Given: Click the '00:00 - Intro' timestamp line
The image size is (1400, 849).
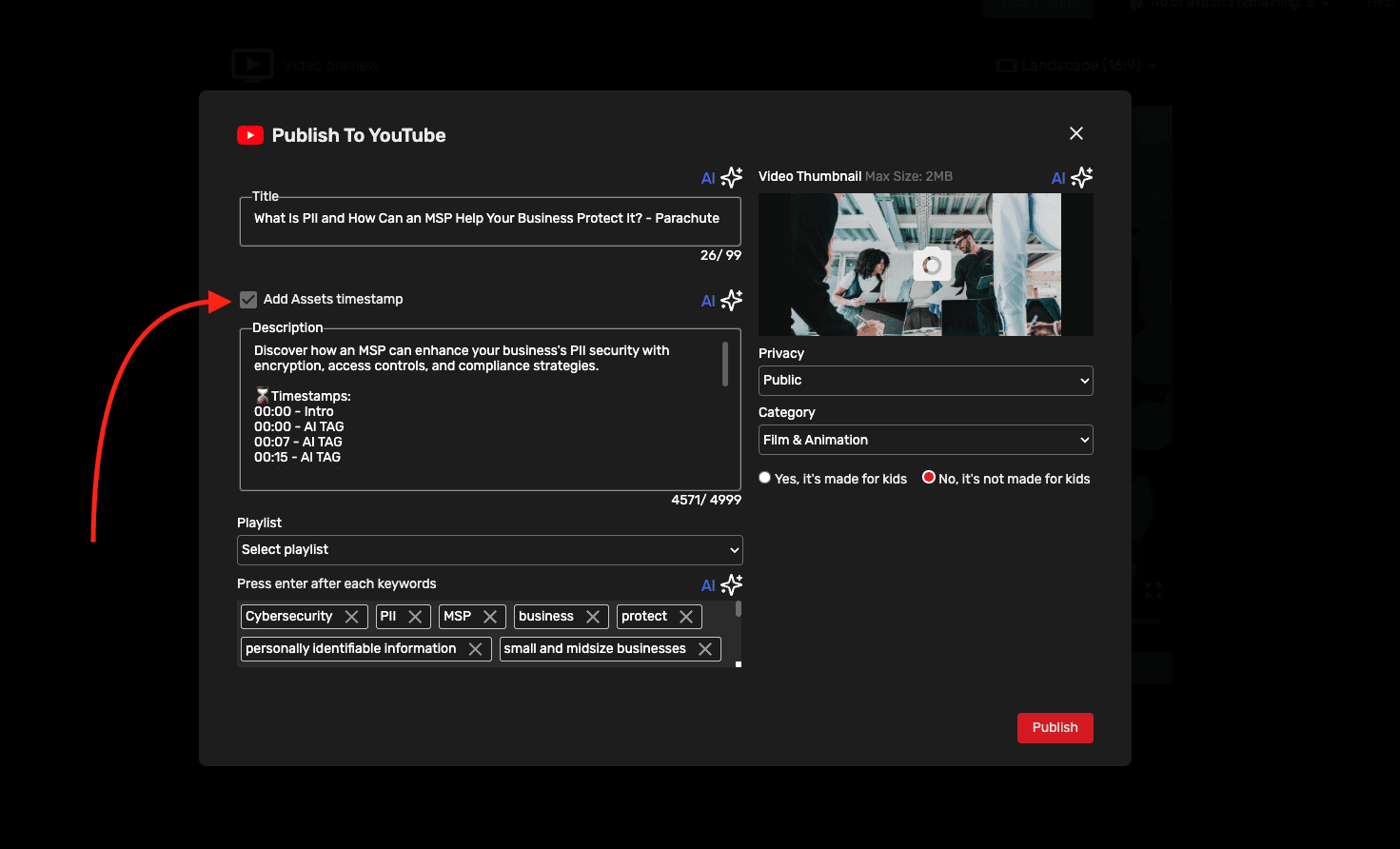Looking at the screenshot, I should (x=294, y=412).
